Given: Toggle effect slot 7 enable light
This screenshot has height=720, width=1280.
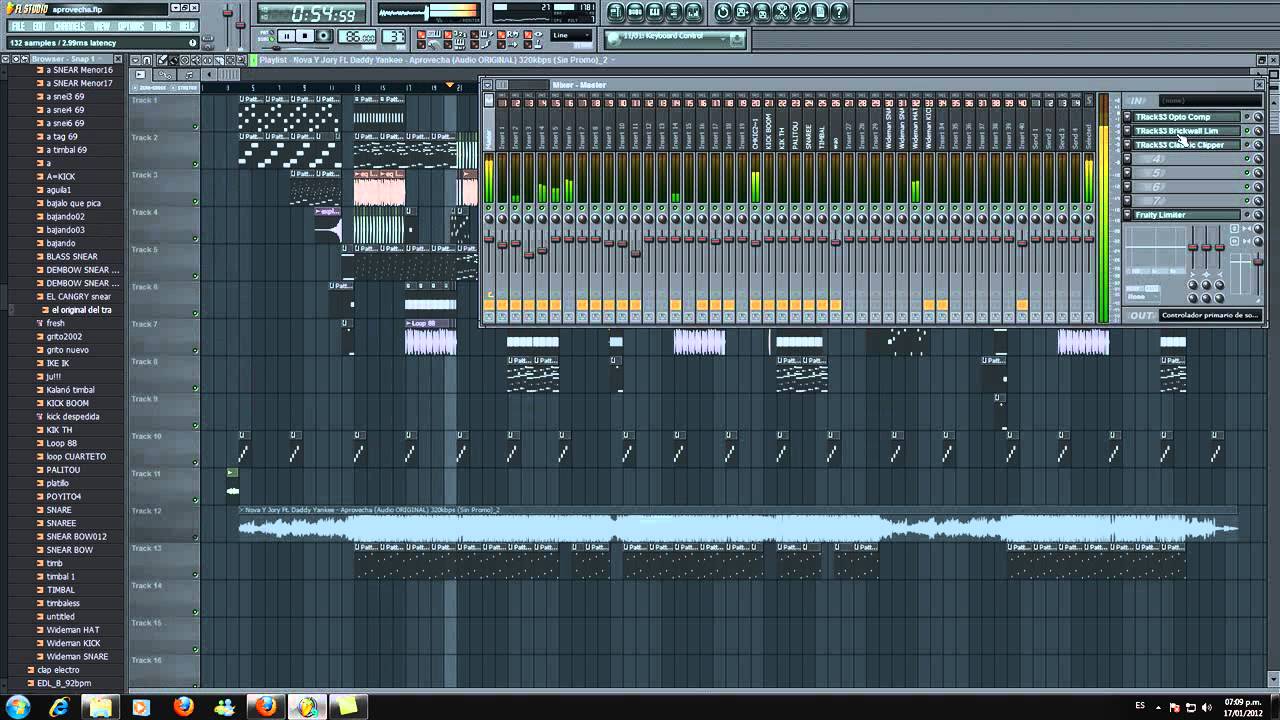Looking at the screenshot, I should 1247,201.
